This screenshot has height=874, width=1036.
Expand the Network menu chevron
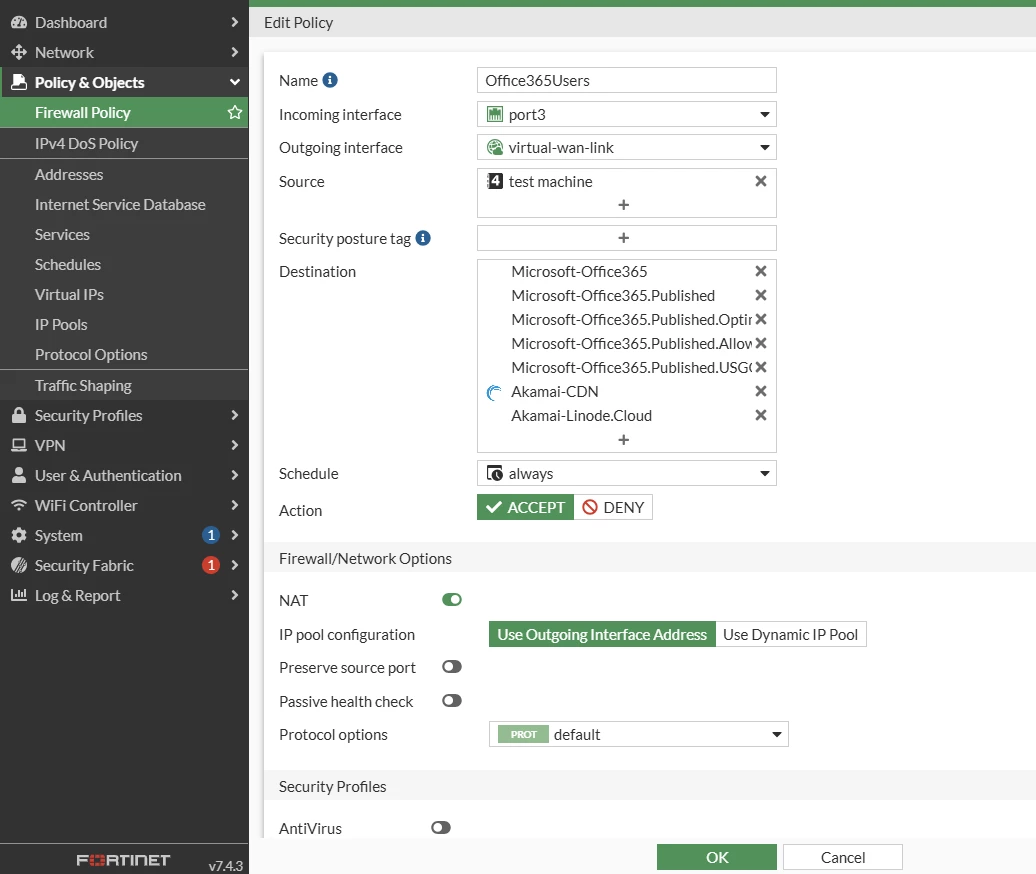[234, 52]
